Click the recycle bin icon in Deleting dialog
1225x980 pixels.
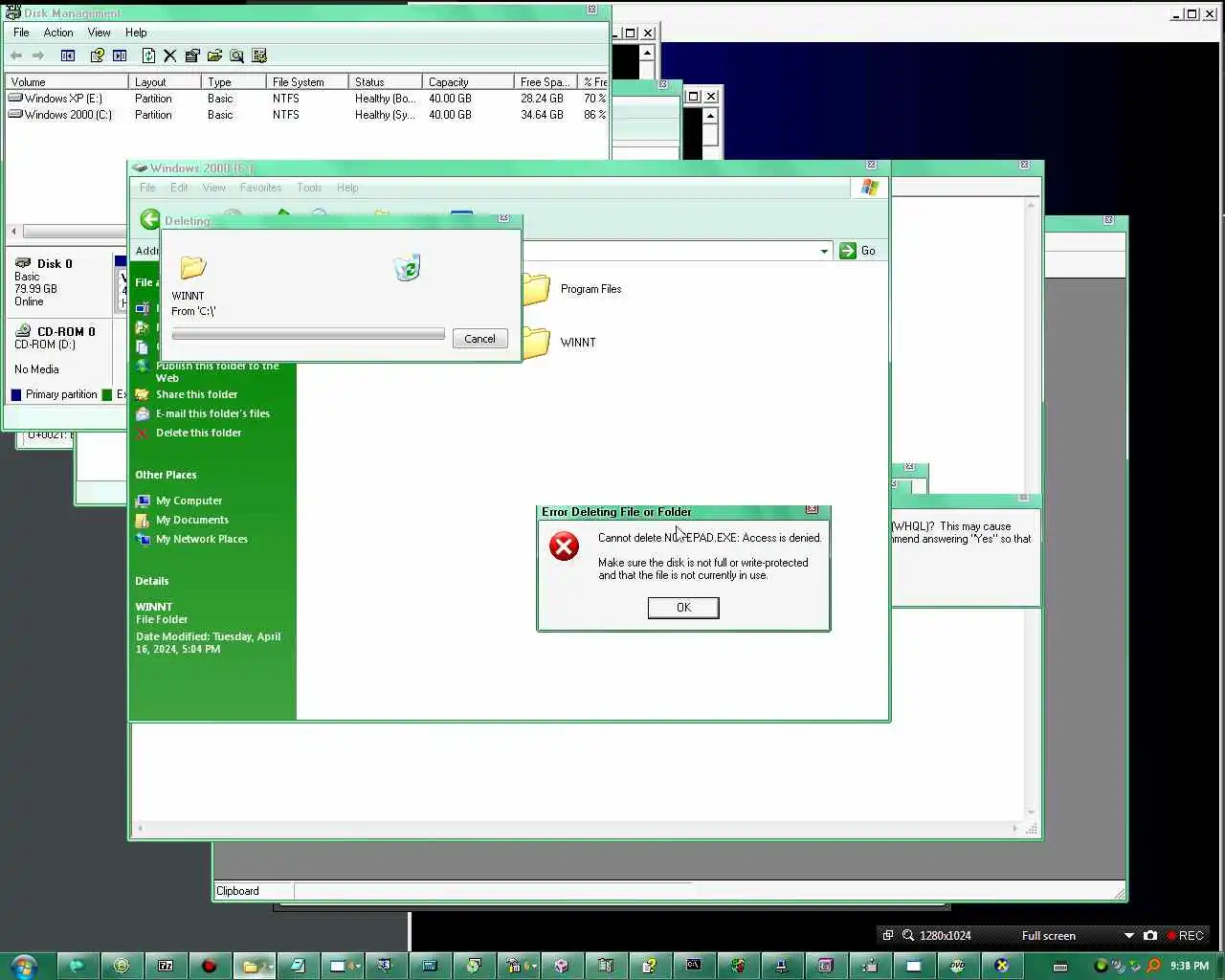(x=407, y=267)
